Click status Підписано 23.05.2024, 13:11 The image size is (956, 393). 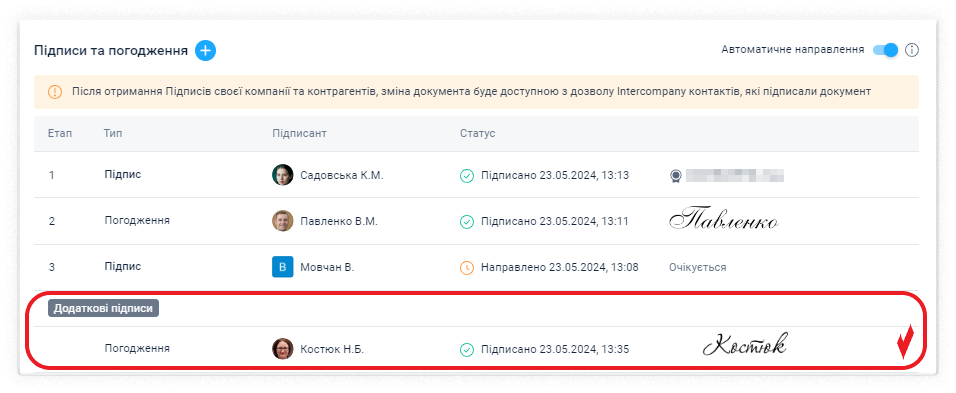555,221
